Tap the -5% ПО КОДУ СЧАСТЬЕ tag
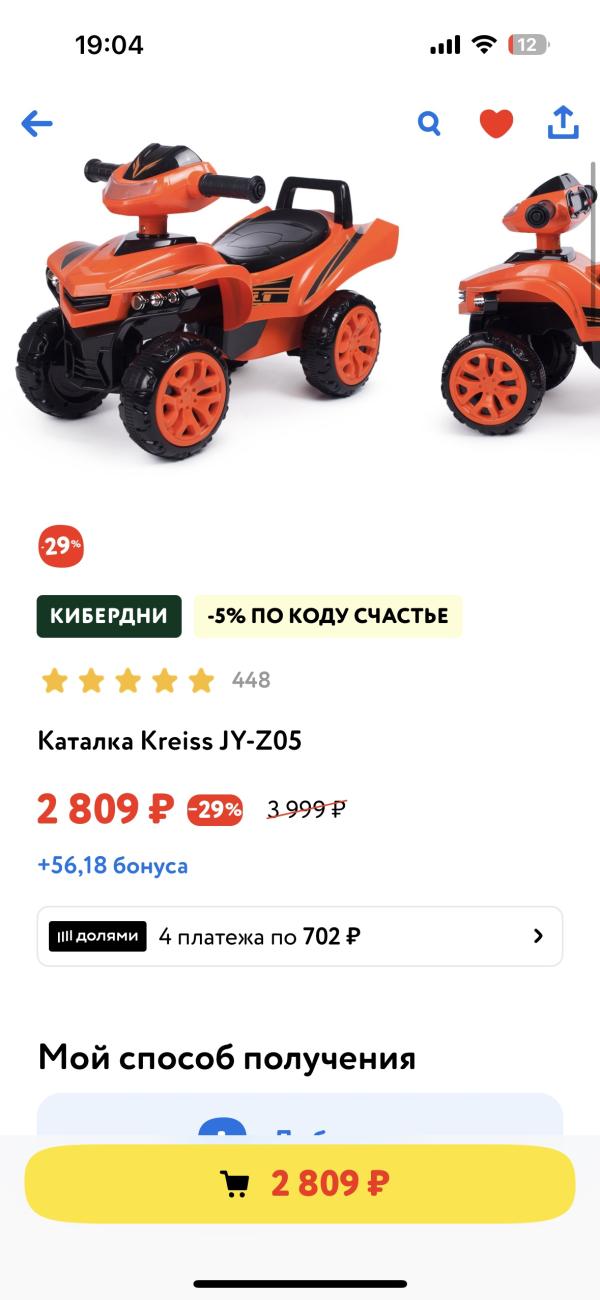The image size is (600, 1300). [x=328, y=616]
